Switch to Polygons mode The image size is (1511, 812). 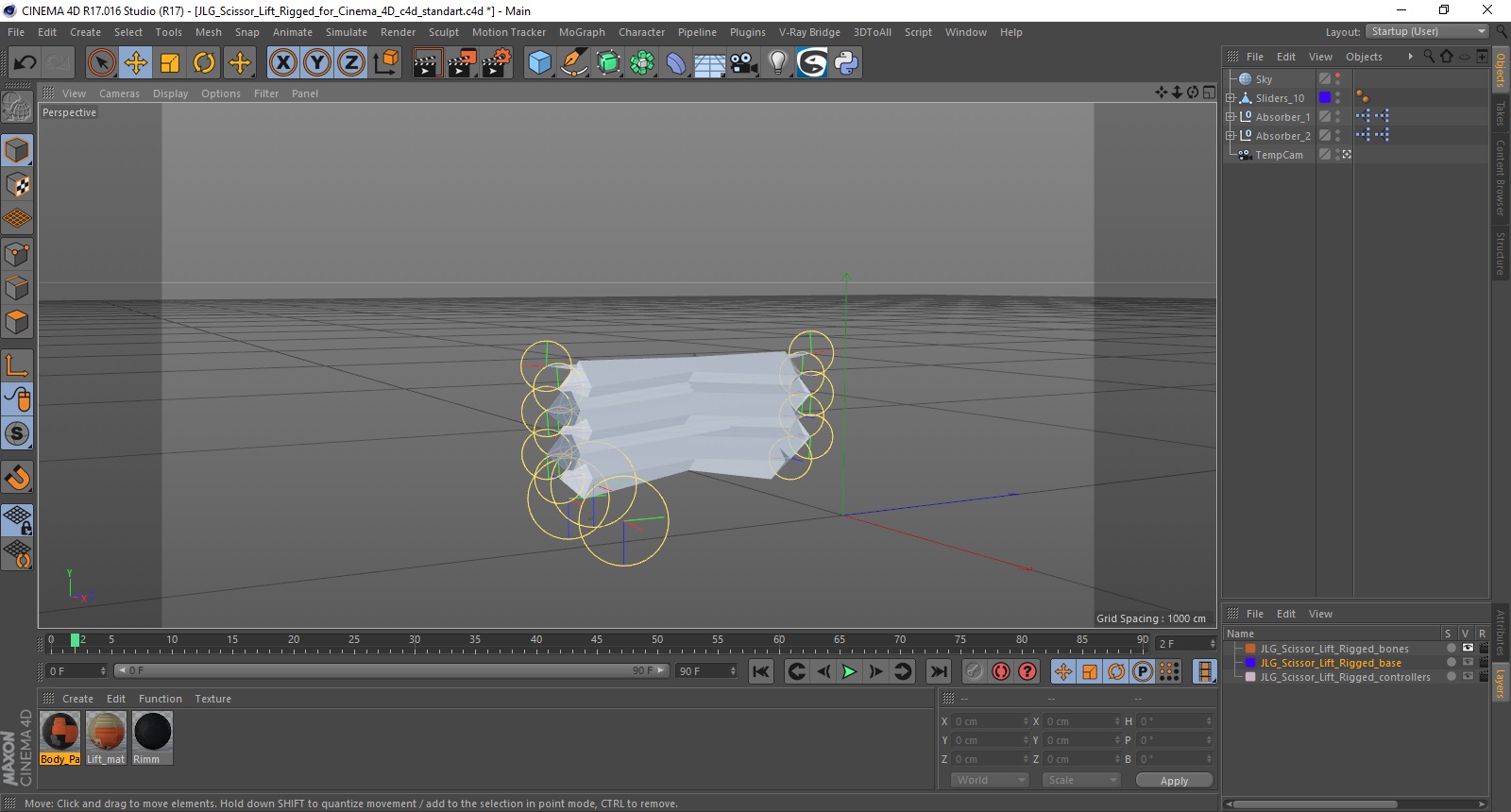[17, 322]
